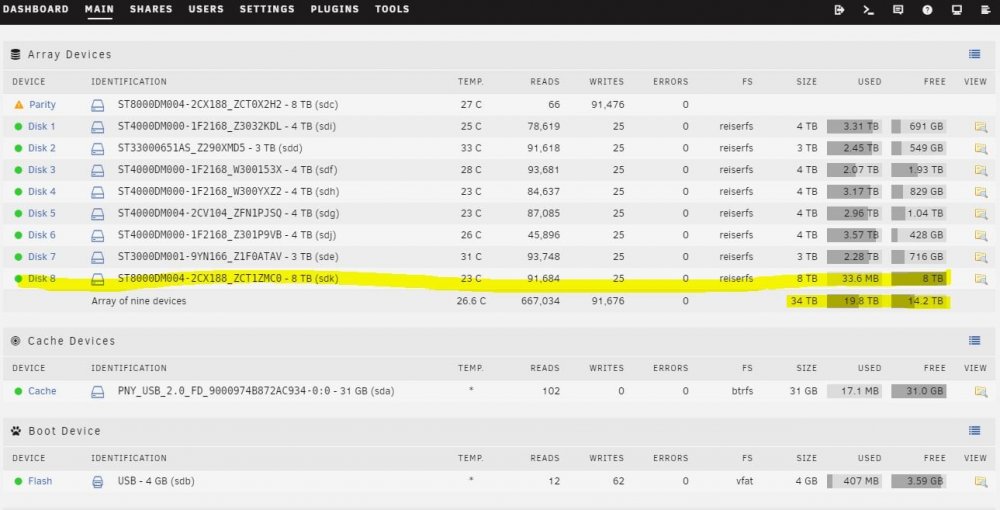The image size is (1000, 510).
Task: Toggle Boot Device view list icon
Action: click(x=974, y=430)
